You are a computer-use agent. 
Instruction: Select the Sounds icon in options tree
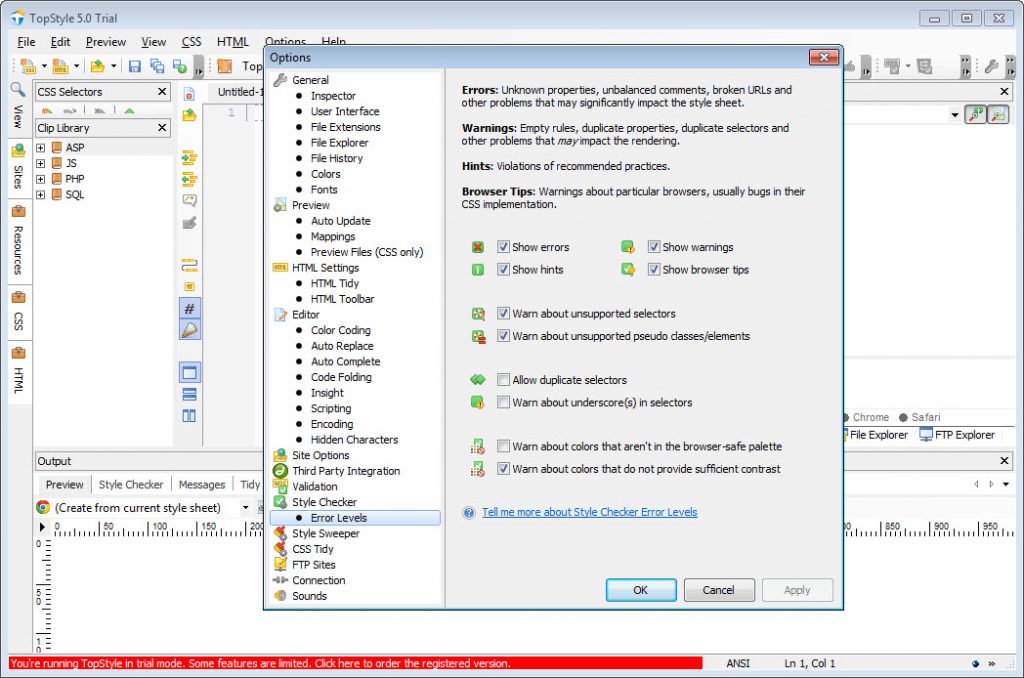280,596
